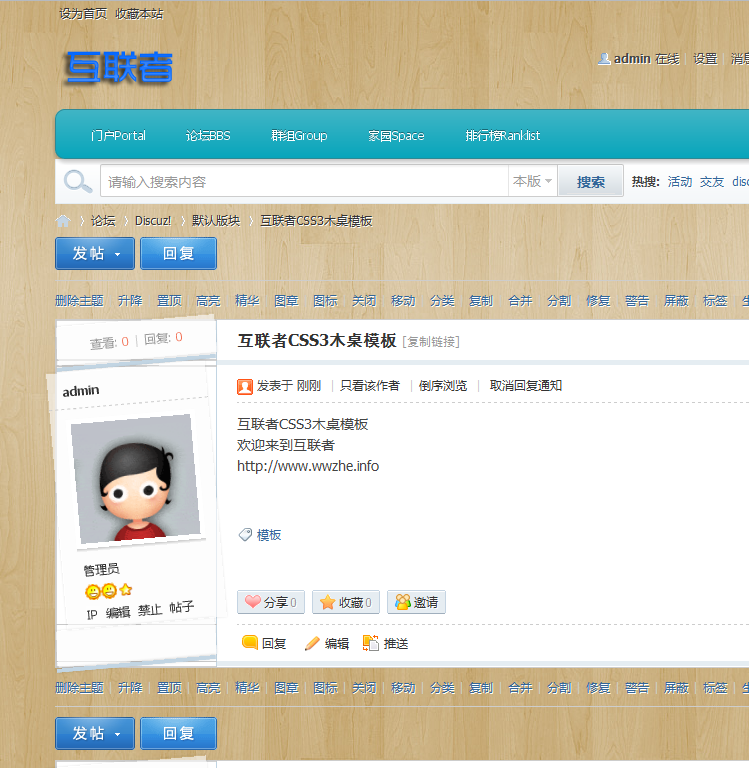This screenshot has height=768, width=749.
Task: Click 帖子 link on author card
Action: (182, 607)
